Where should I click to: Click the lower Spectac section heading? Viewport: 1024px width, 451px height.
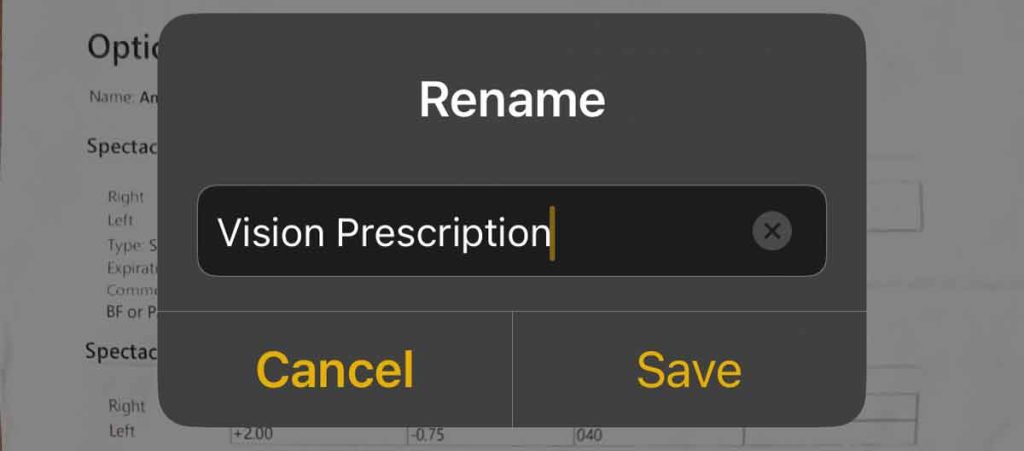click(x=121, y=351)
